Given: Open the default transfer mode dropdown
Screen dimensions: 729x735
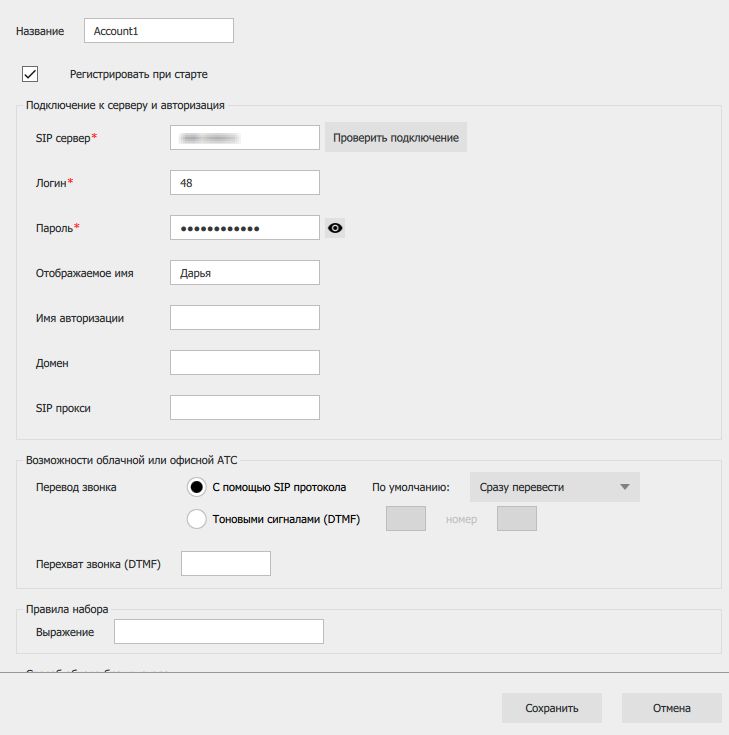Looking at the screenshot, I should pos(554,487).
